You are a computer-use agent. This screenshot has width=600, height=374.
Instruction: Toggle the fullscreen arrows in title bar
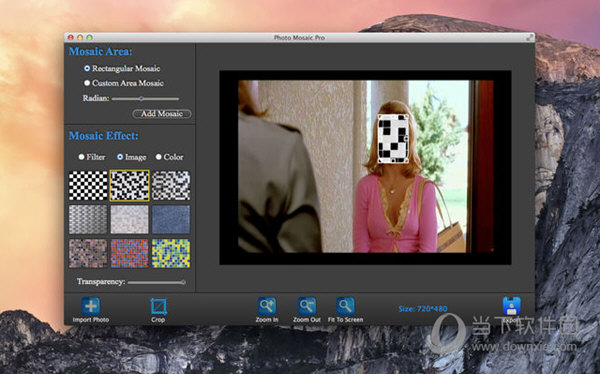tap(530, 38)
